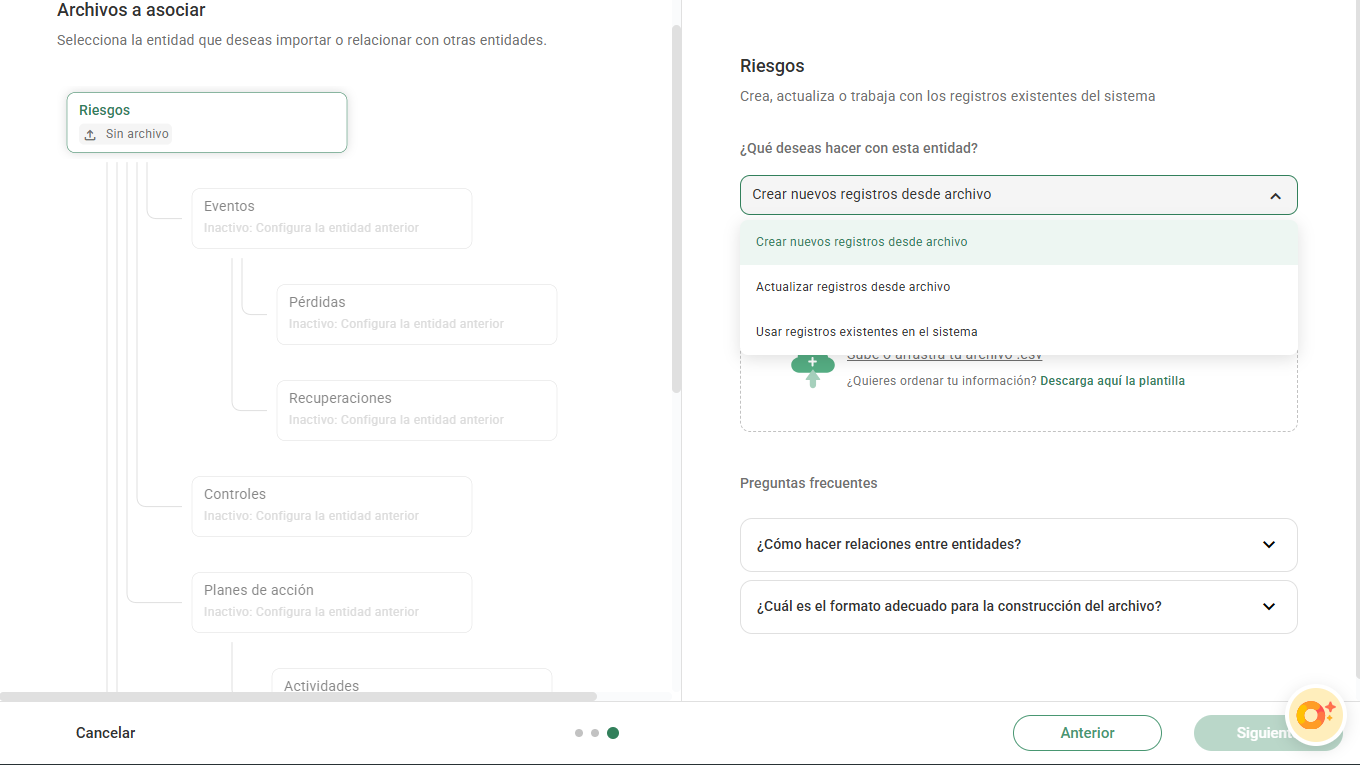Select the Riesgos entity card
Screen dimensions: 1360x765
tap(207, 123)
